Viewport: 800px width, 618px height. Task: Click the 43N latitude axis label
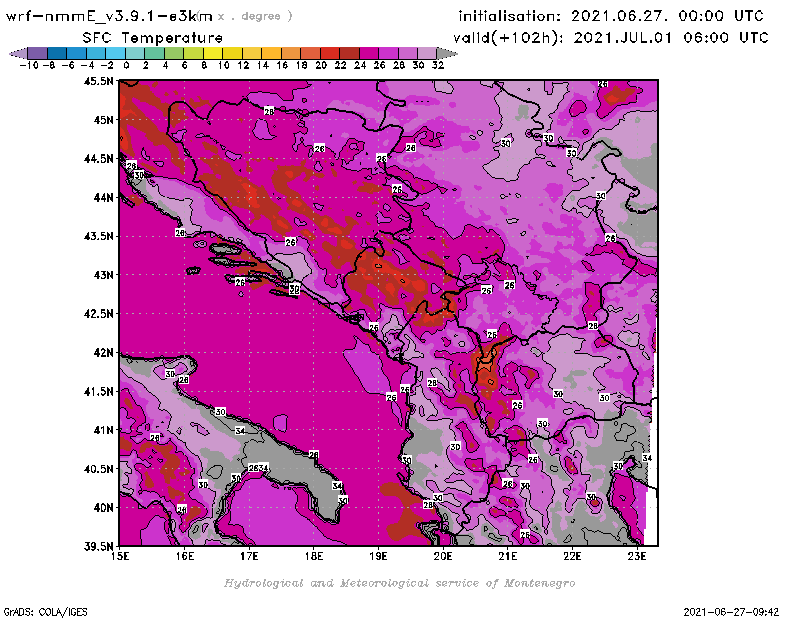point(104,275)
